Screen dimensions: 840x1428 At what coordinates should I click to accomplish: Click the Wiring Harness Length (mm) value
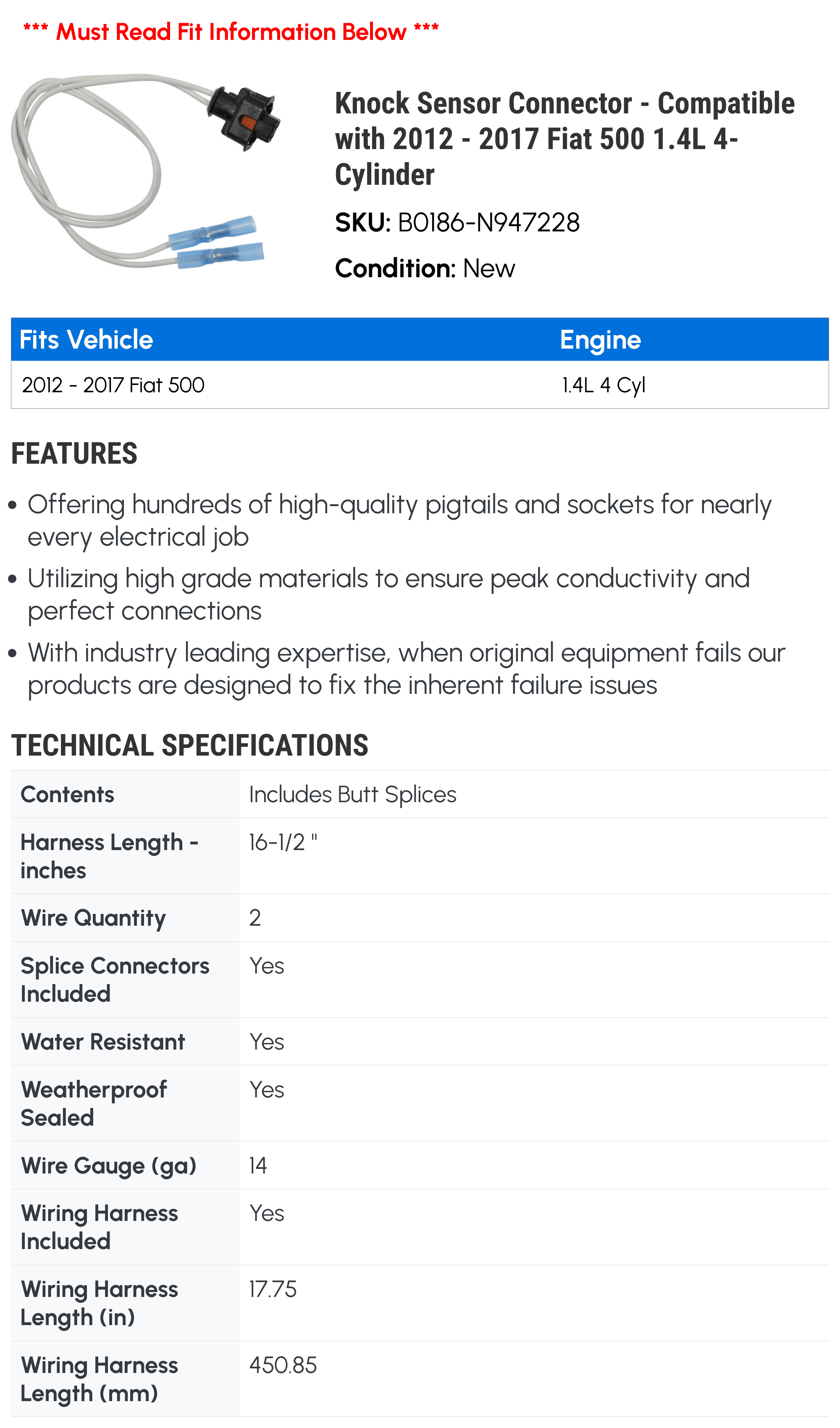283,1365
